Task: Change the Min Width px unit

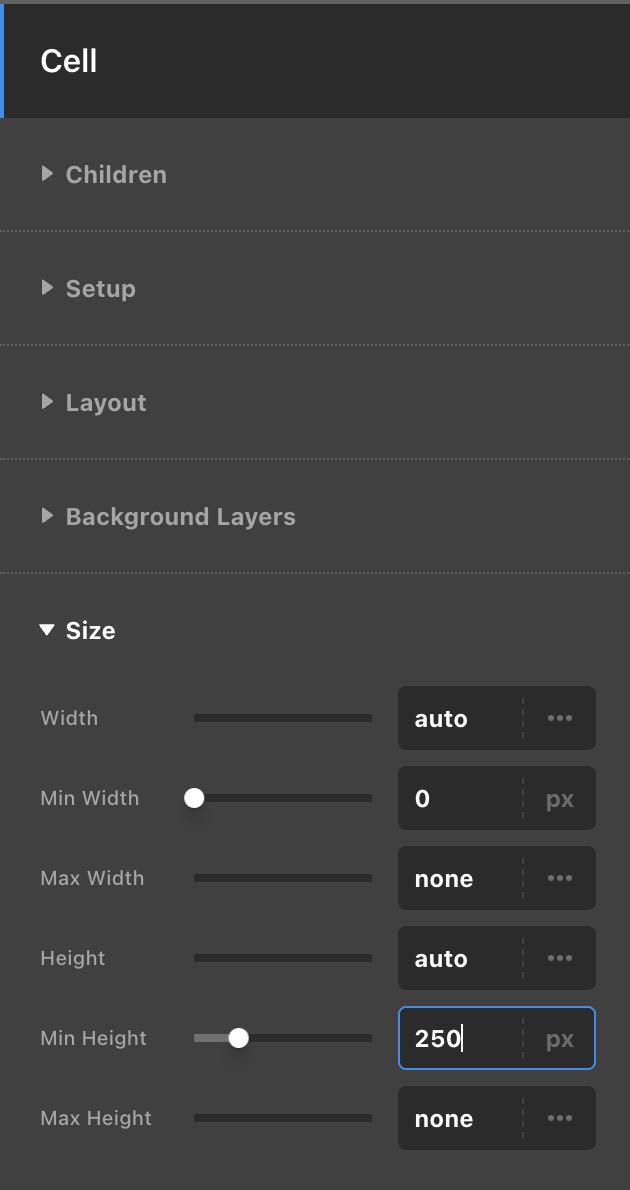Action: 560,798
